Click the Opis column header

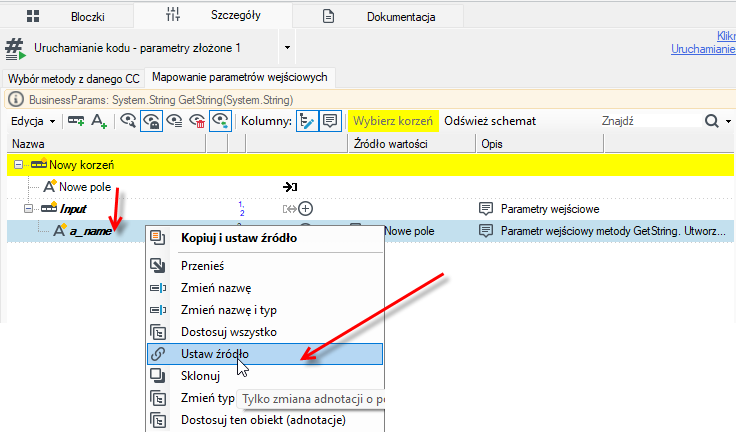(540, 144)
